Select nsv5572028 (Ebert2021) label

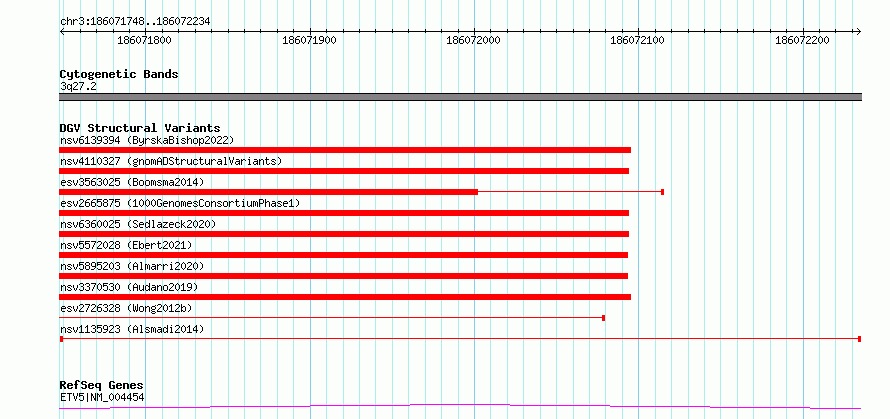pos(126,245)
